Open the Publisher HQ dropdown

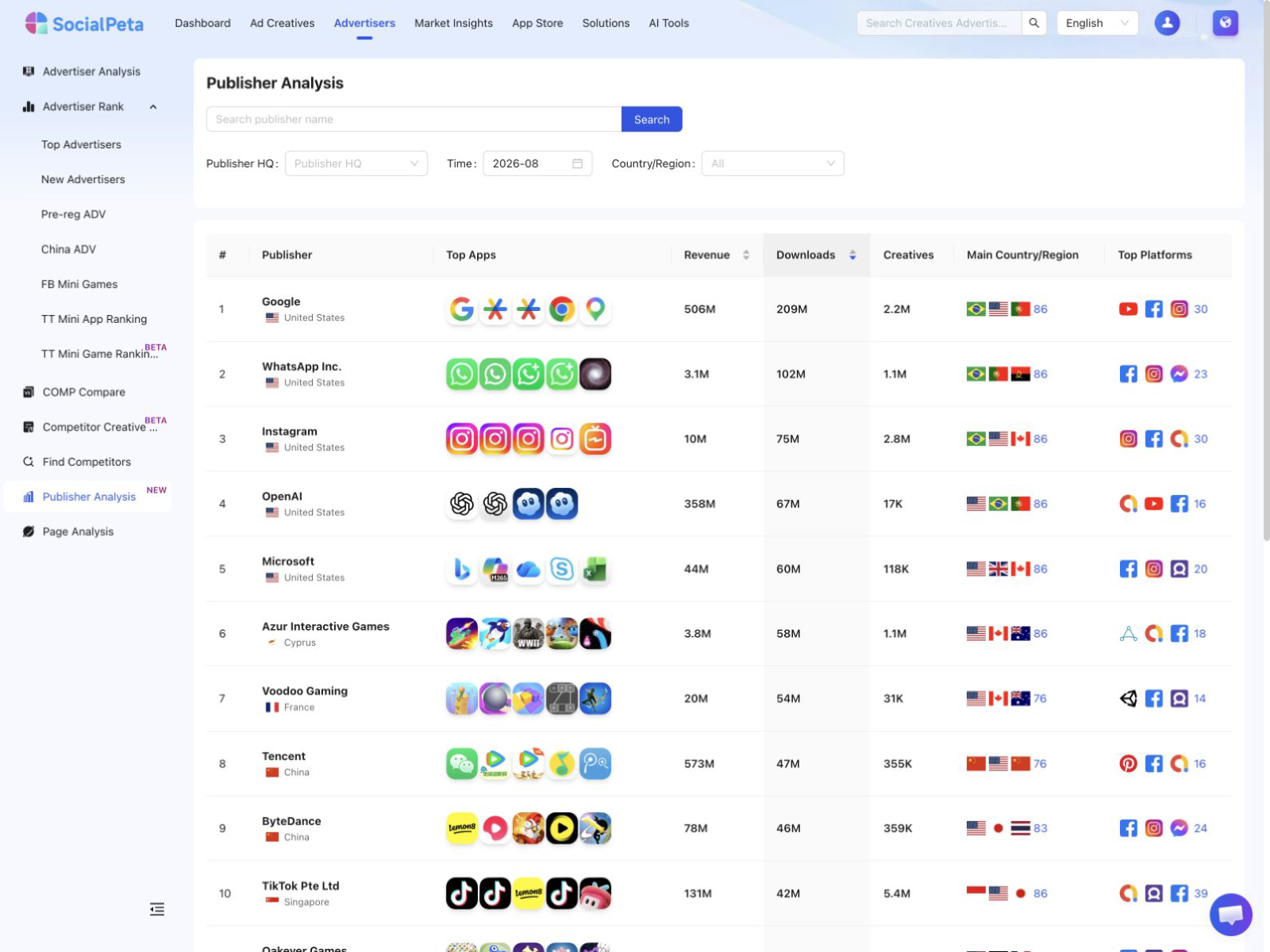pos(356,163)
